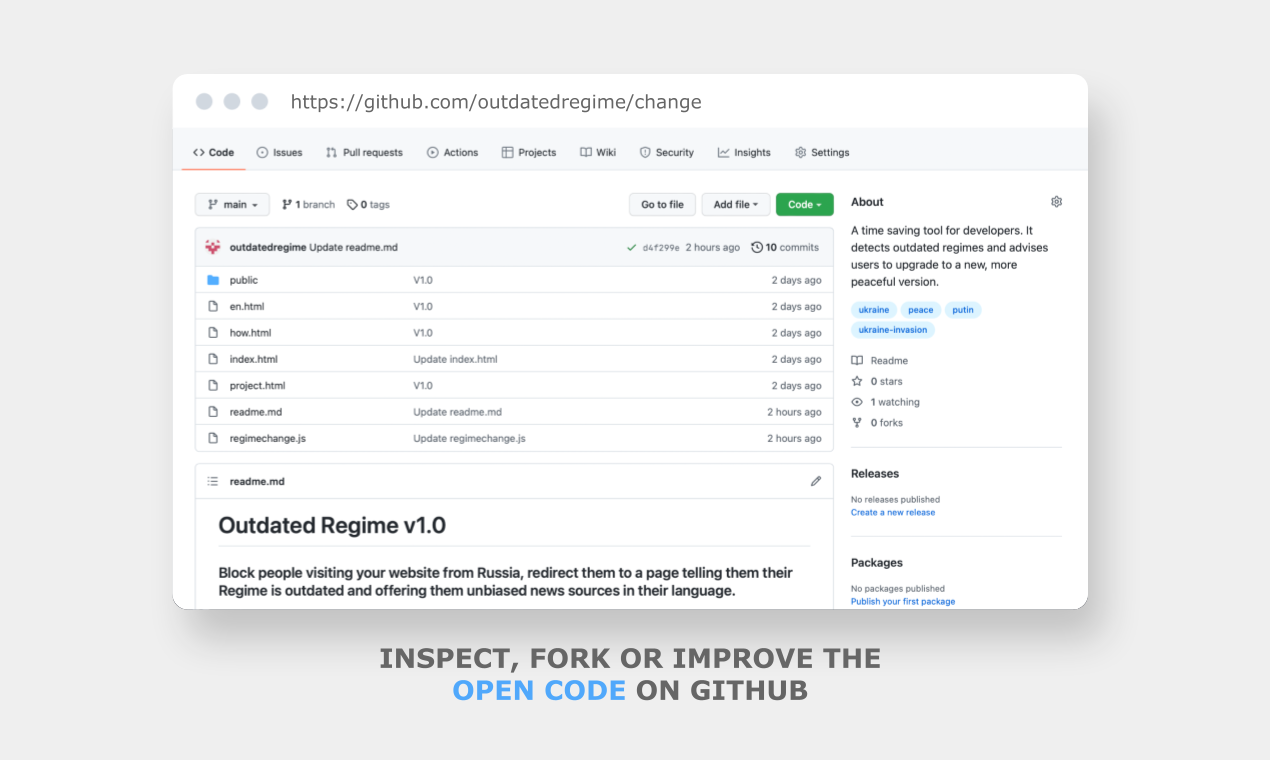Edit readme with the pencil icon

pyautogui.click(x=816, y=481)
